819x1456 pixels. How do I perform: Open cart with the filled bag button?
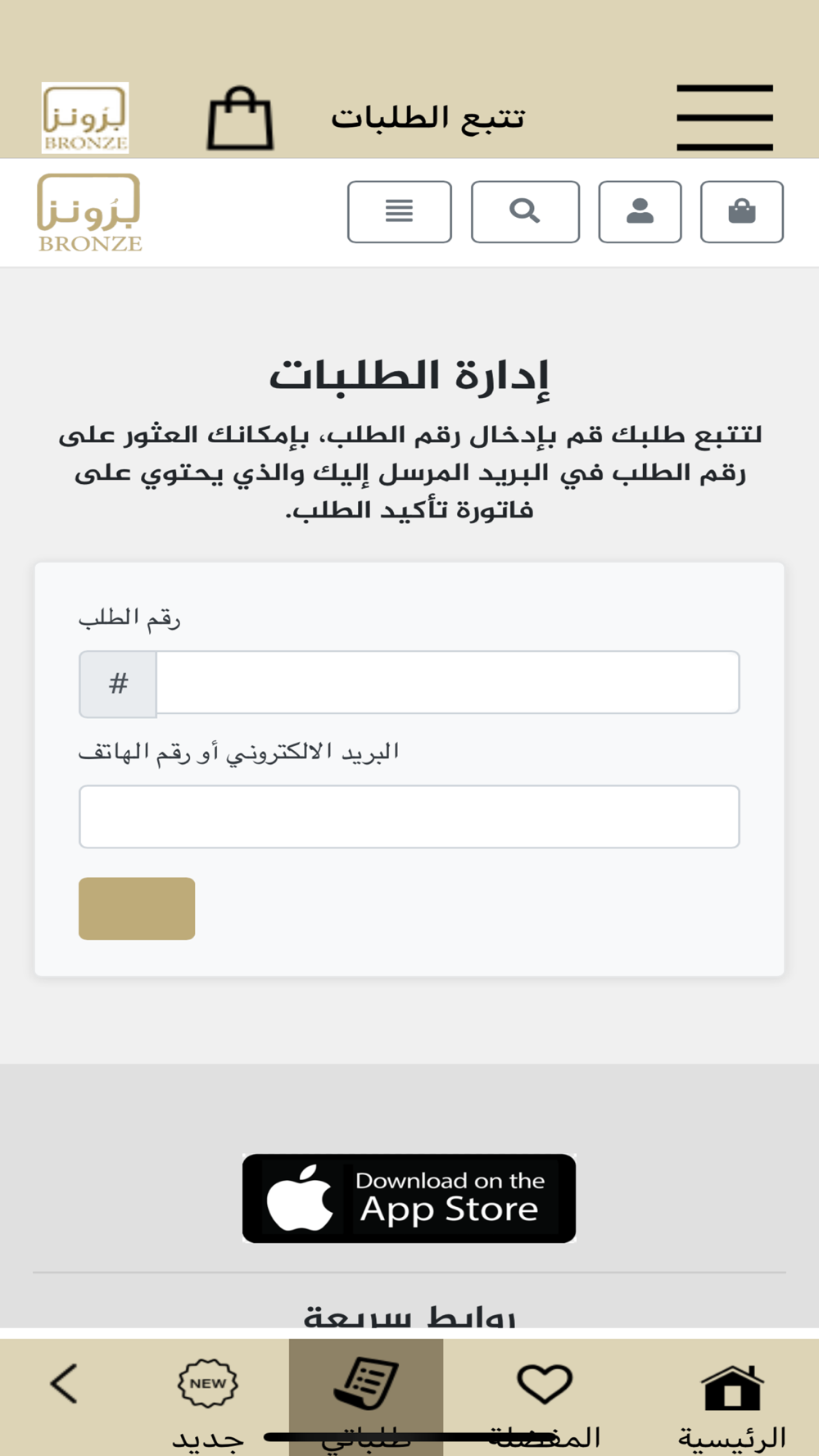coord(741,212)
